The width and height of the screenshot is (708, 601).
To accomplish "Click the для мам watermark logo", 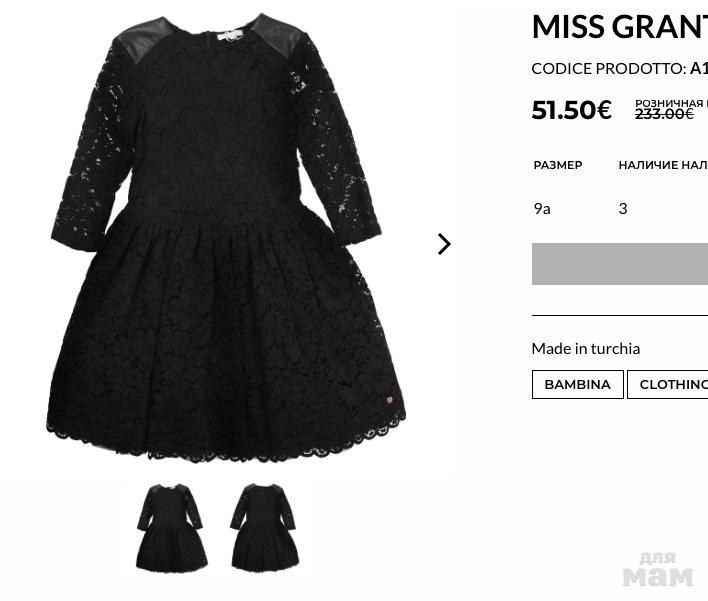I will [657, 569].
